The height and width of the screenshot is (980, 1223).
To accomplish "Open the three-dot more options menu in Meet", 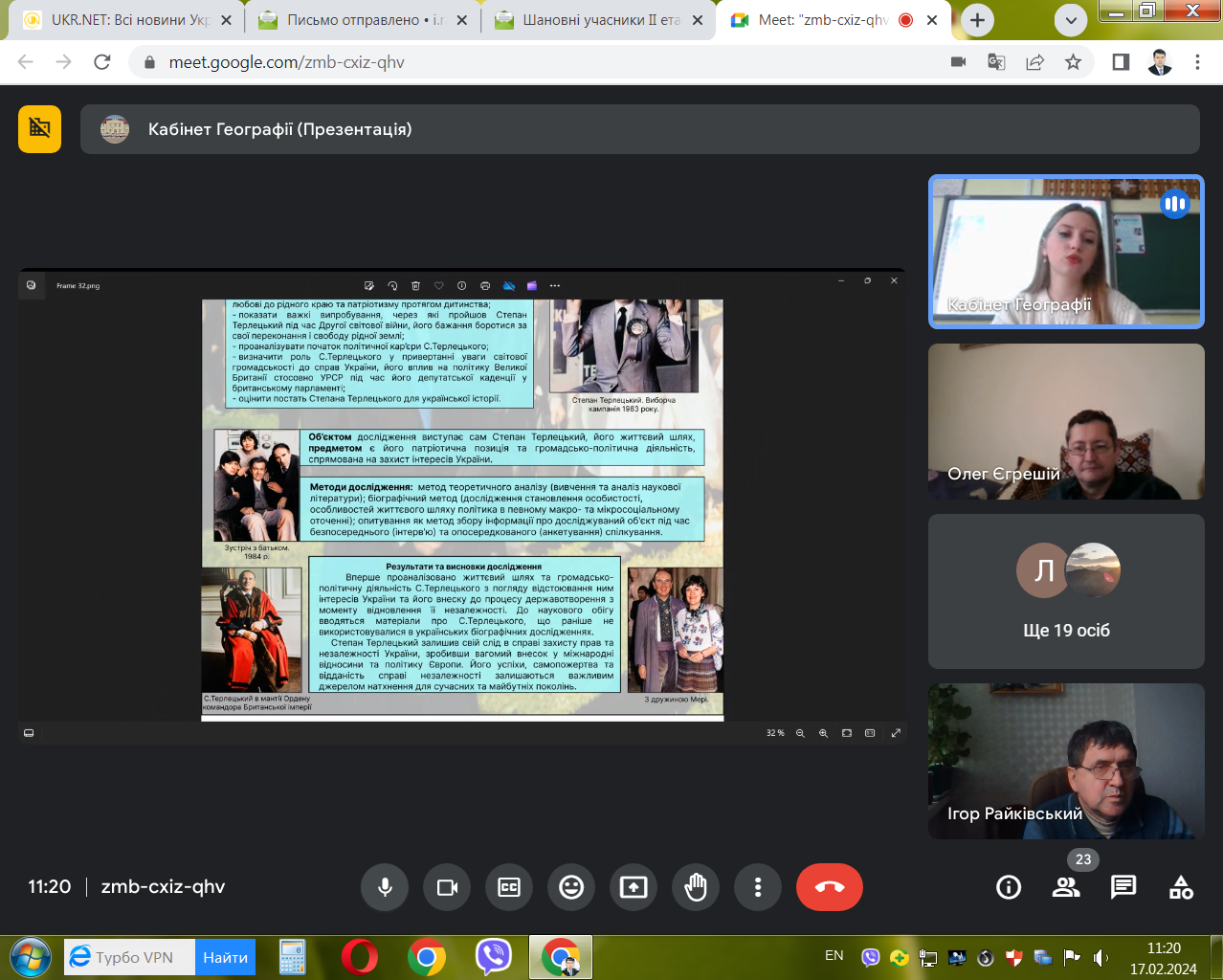I will pyautogui.click(x=758, y=887).
